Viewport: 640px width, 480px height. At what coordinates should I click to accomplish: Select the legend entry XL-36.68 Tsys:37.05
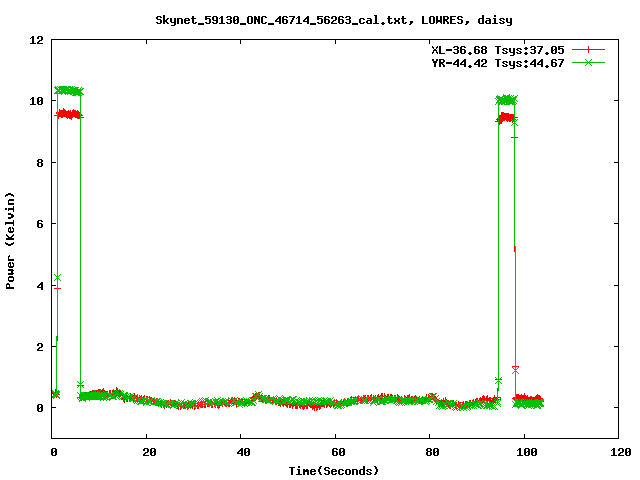498,50
